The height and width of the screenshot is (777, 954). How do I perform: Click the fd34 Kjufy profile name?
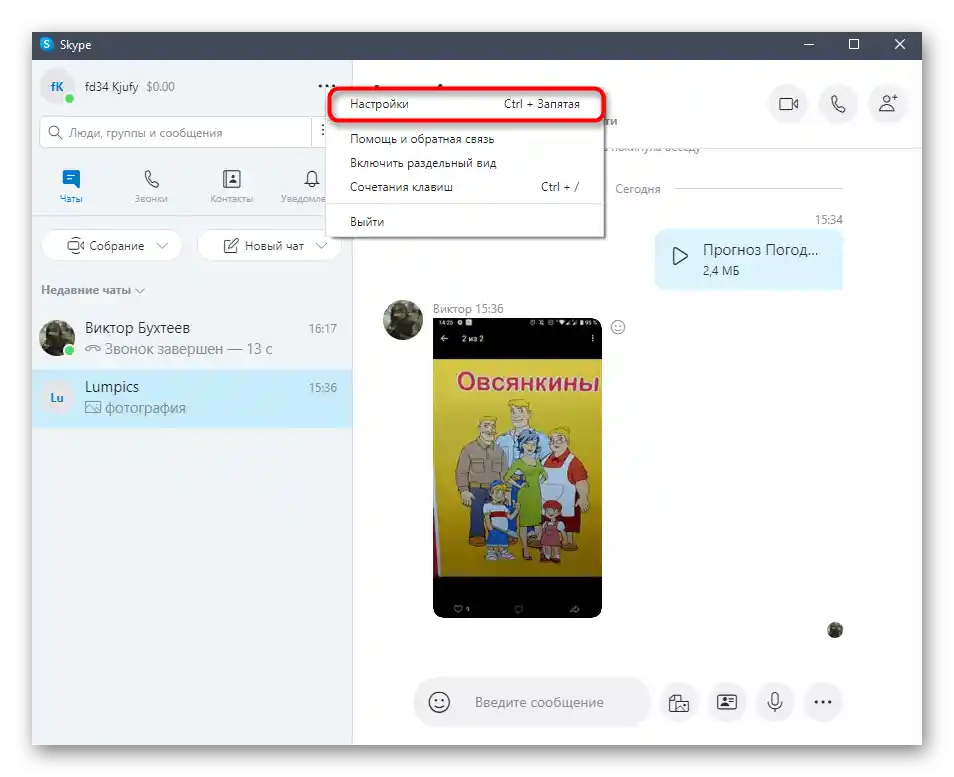click(x=111, y=87)
